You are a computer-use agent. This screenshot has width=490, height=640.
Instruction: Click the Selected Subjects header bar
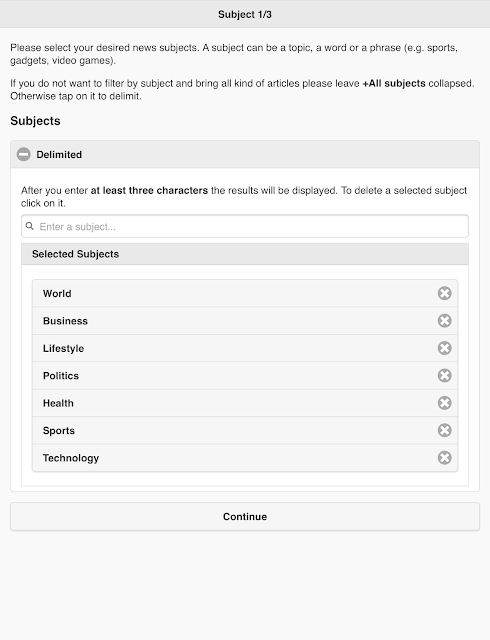point(245,254)
